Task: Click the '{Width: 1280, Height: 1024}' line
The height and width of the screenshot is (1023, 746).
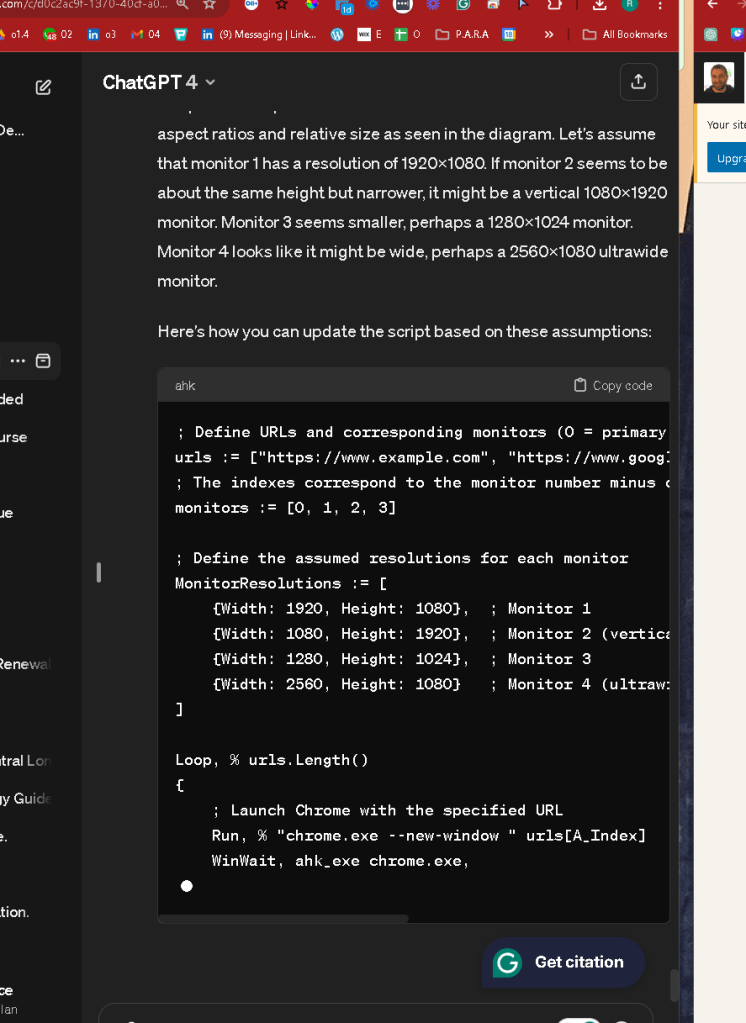Action: tap(340, 659)
